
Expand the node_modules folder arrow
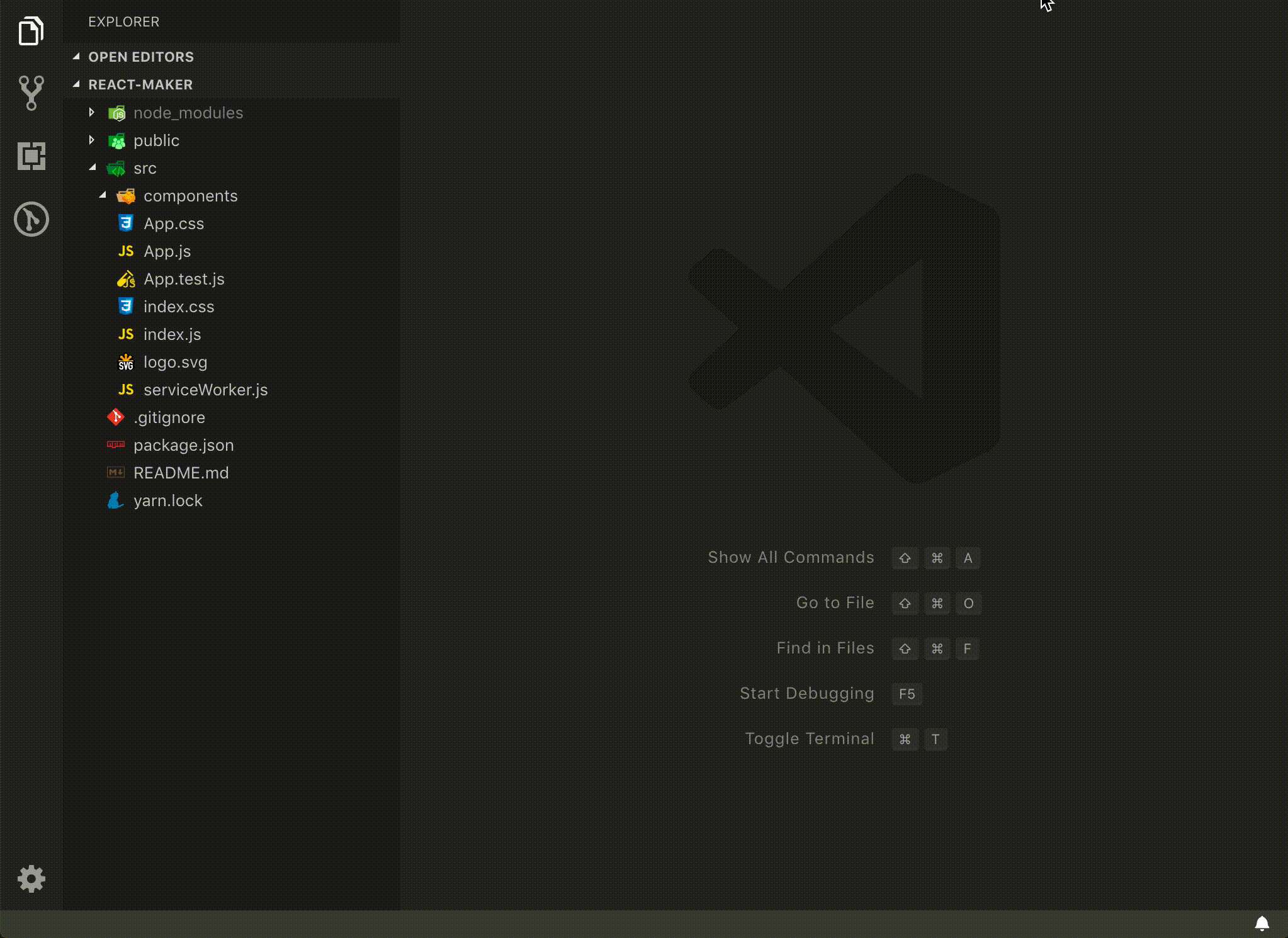point(92,113)
